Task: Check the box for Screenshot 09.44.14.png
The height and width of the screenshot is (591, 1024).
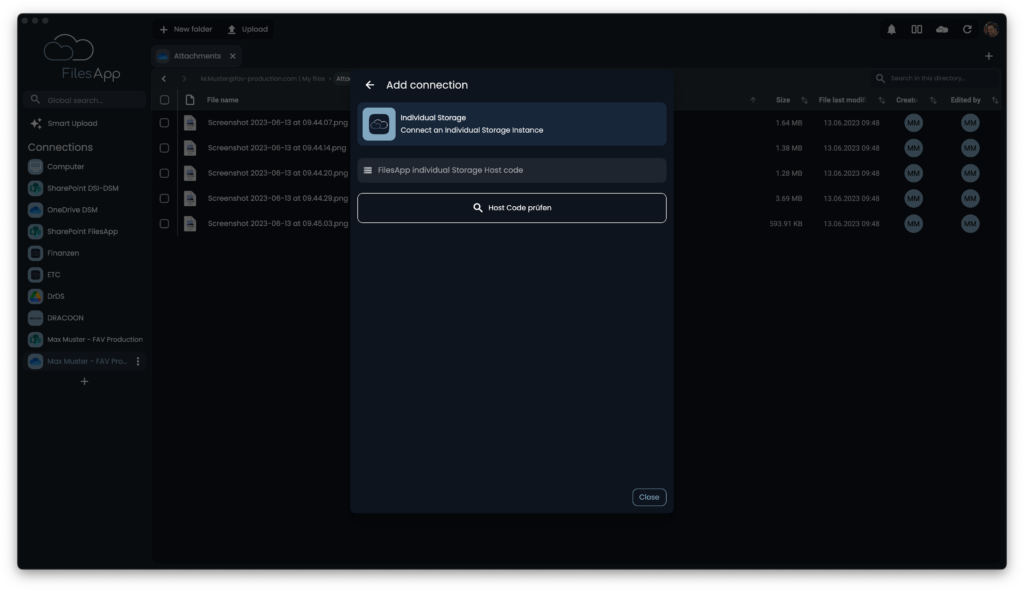Action: point(165,148)
